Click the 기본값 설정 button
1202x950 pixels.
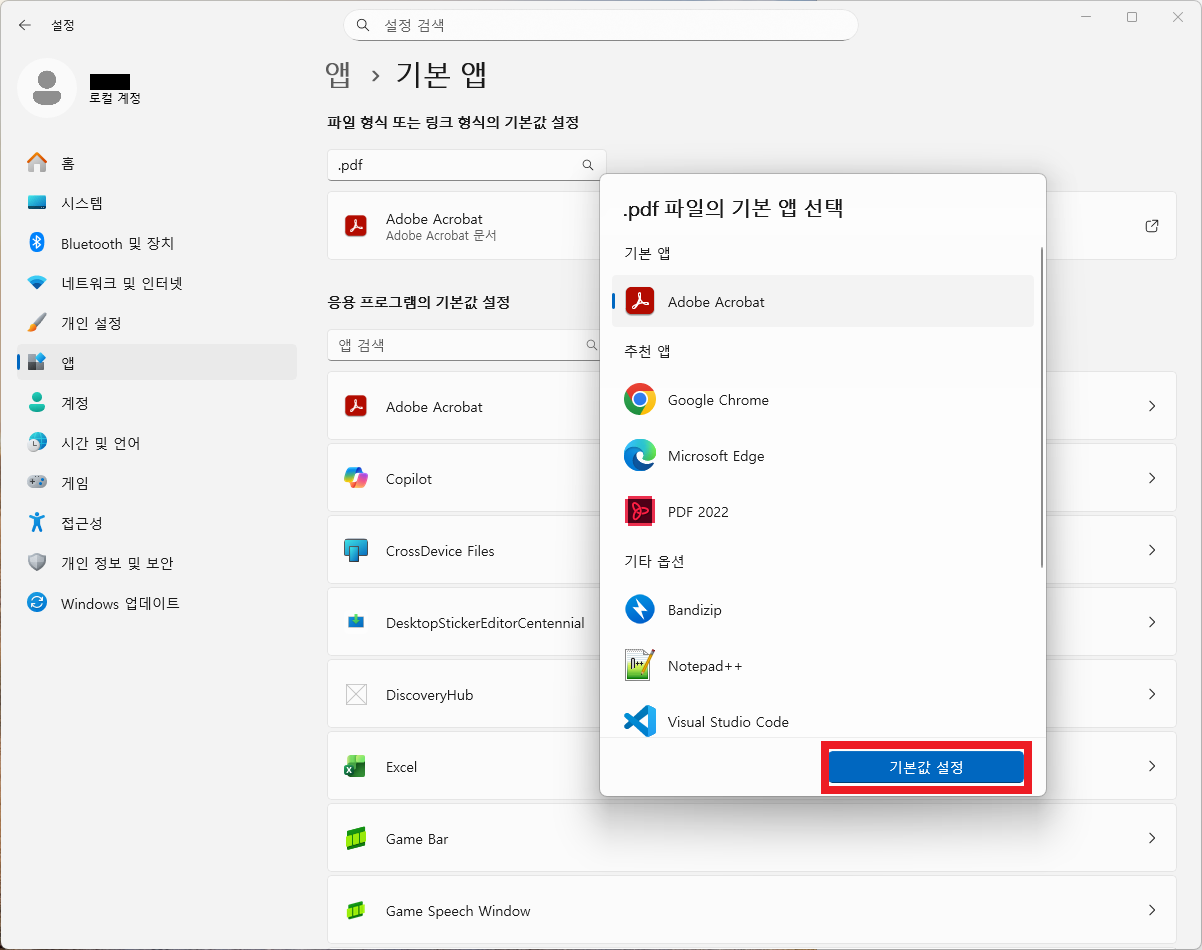point(926,767)
